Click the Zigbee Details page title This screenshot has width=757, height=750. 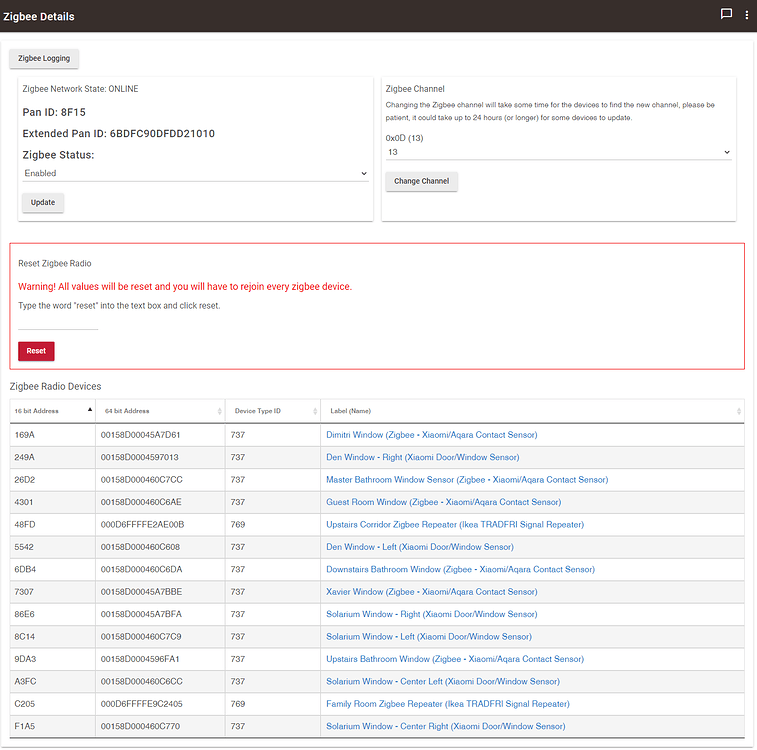coord(39,16)
